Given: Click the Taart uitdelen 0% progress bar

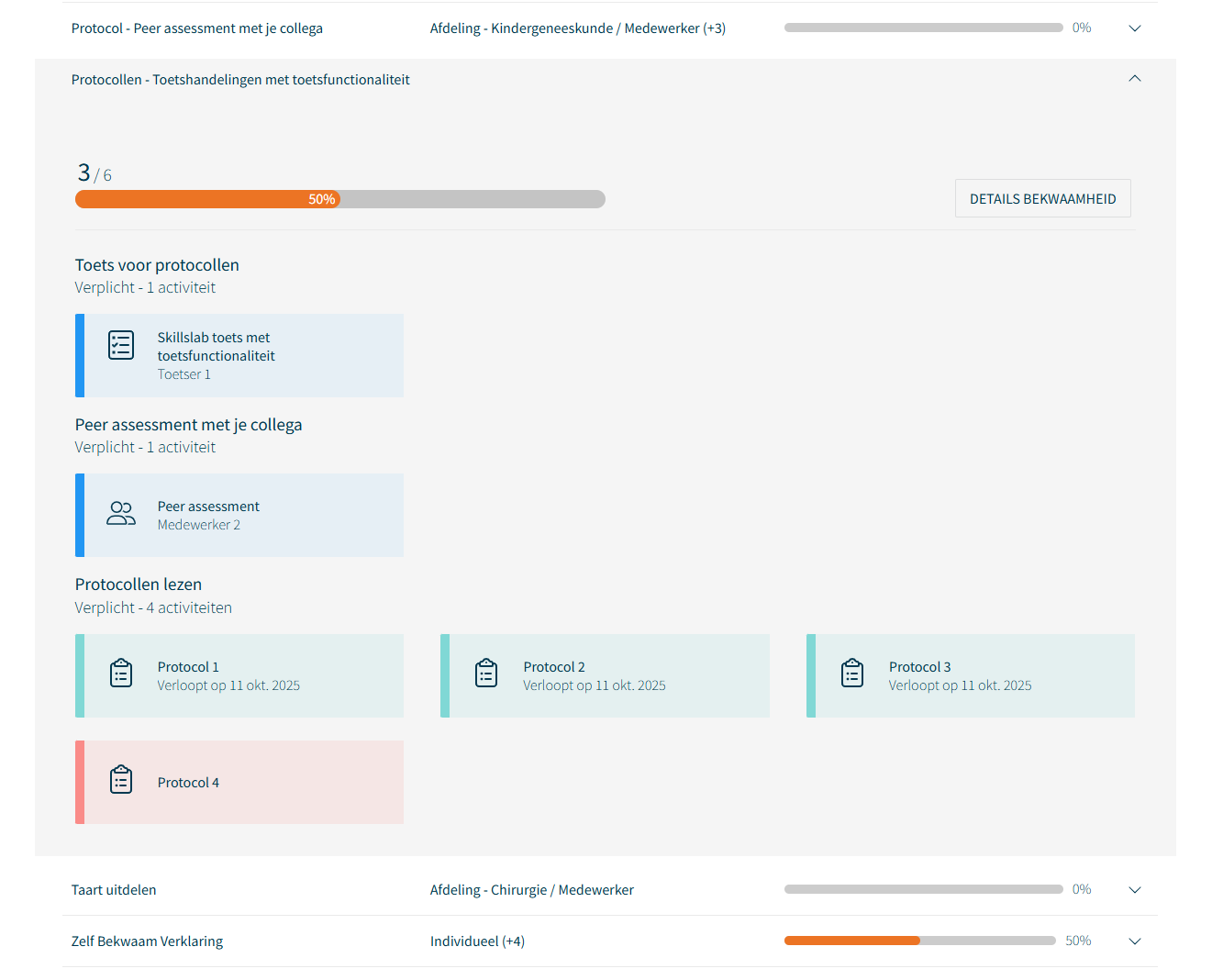Looking at the screenshot, I should coord(924,889).
